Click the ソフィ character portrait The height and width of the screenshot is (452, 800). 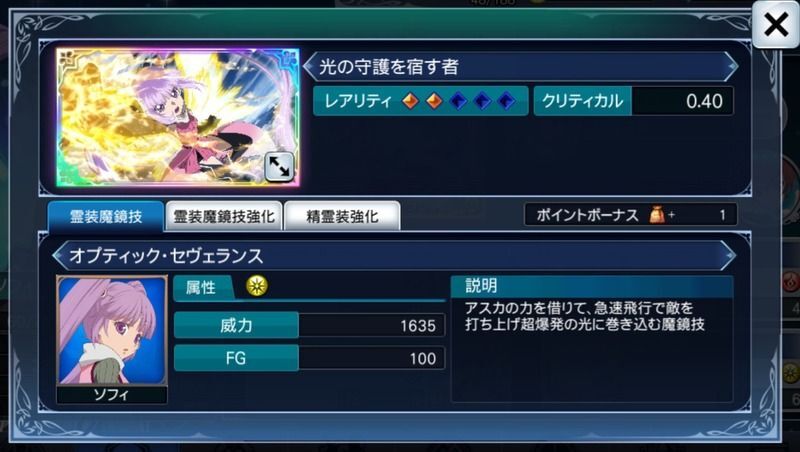112,330
